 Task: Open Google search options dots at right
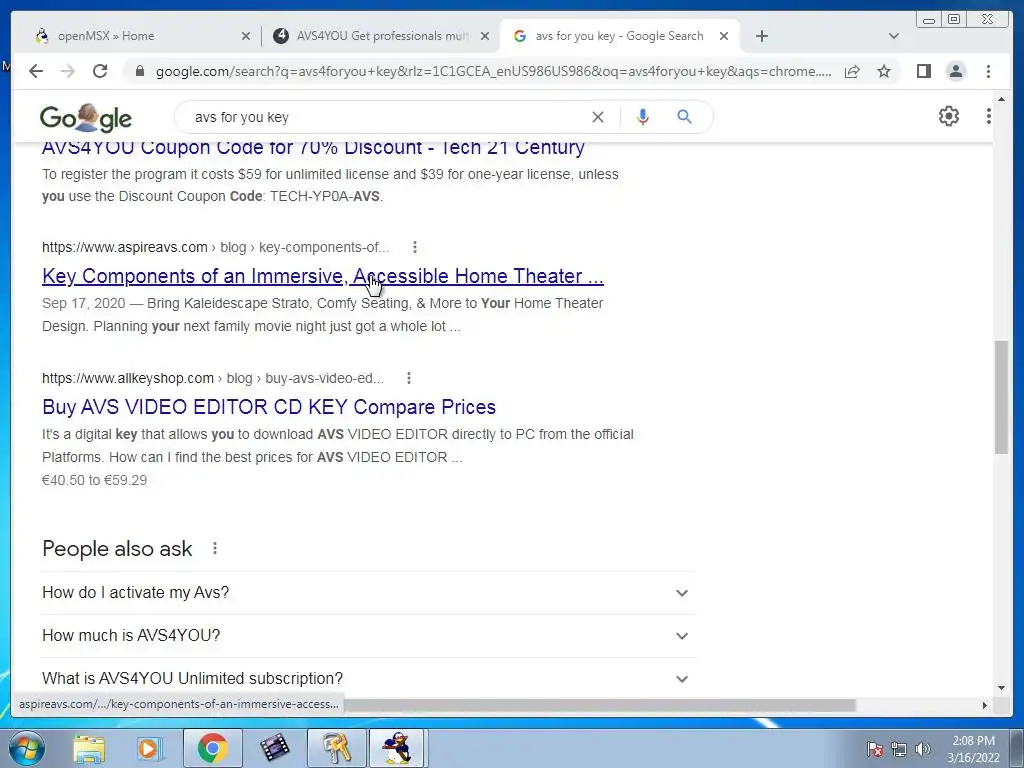coord(989,116)
